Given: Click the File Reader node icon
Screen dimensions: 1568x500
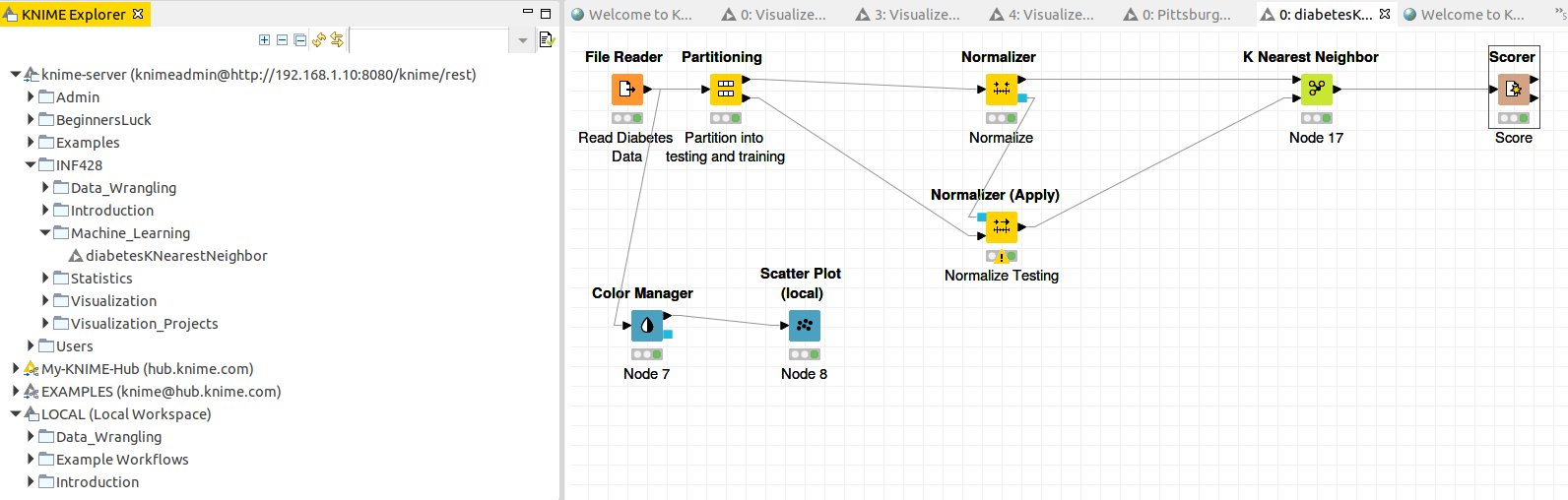Looking at the screenshot, I should point(626,90).
